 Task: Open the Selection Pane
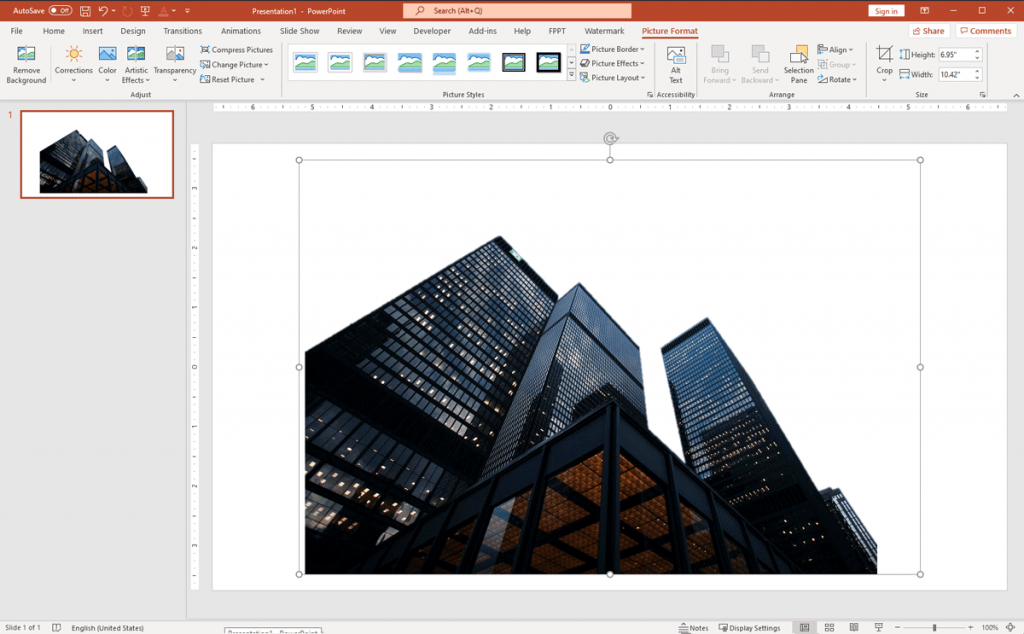pyautogui.click(x=798, y=62)
